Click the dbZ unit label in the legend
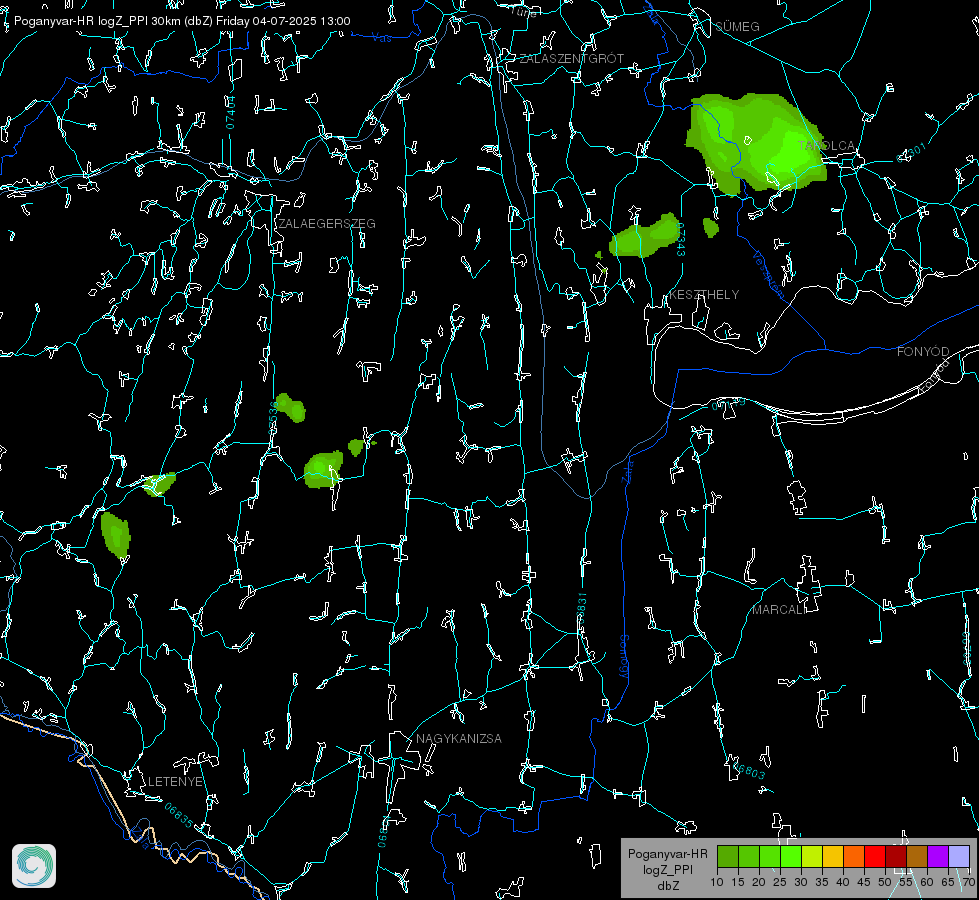The width and height of the screenshot is (979, 900). tap(668, 886)
